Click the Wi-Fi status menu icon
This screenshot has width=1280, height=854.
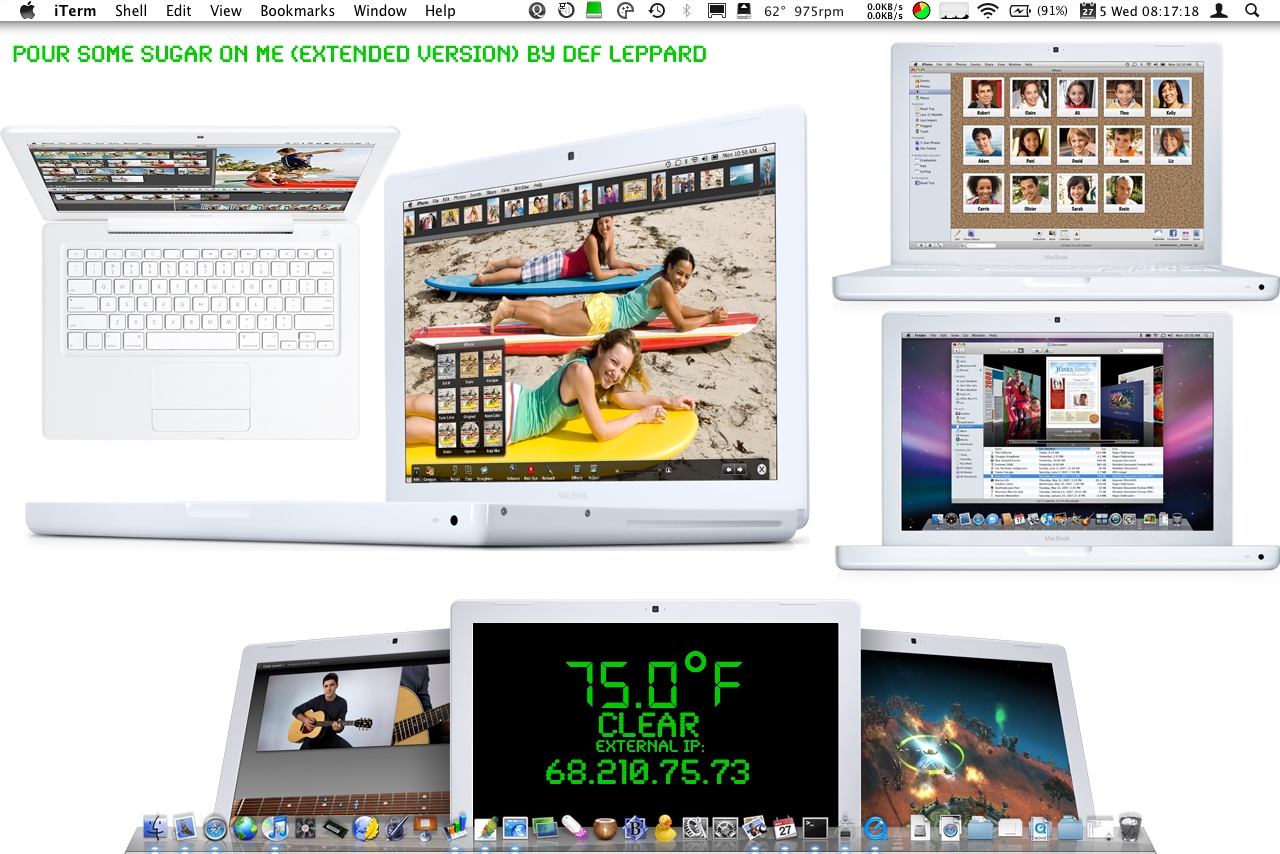coord(988,11)
